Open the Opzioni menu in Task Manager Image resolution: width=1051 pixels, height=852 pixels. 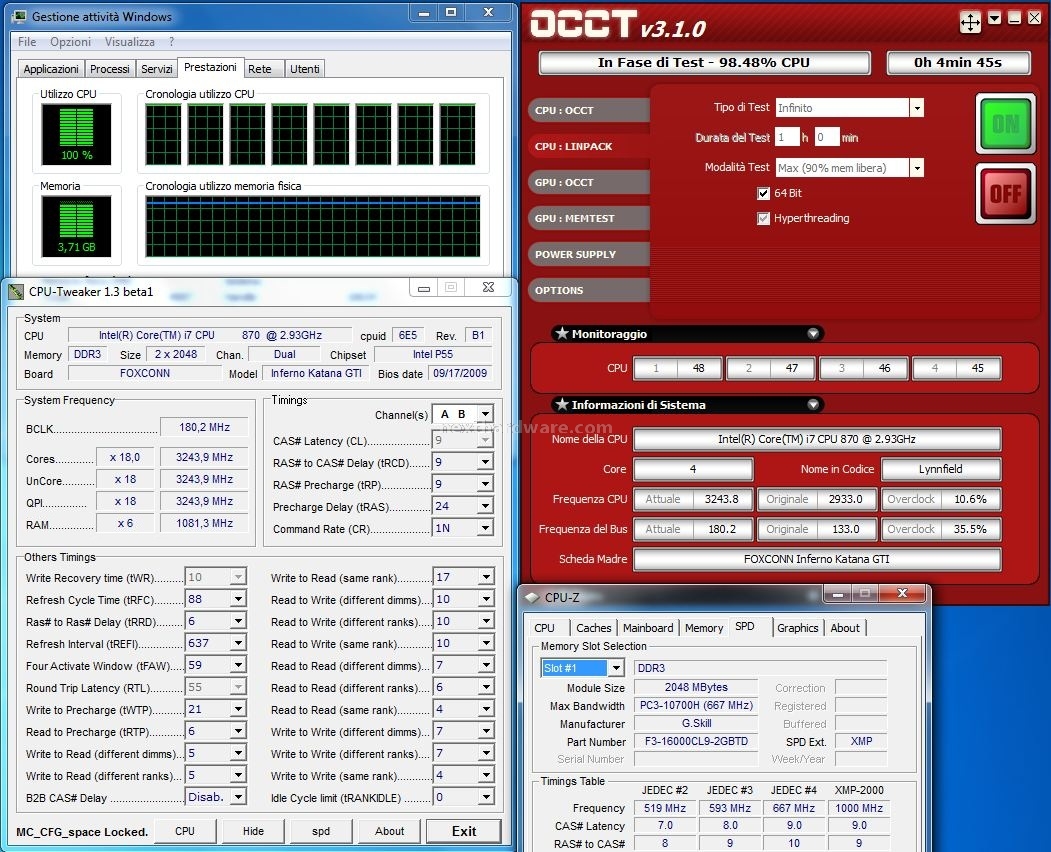(x=70, y=42)
